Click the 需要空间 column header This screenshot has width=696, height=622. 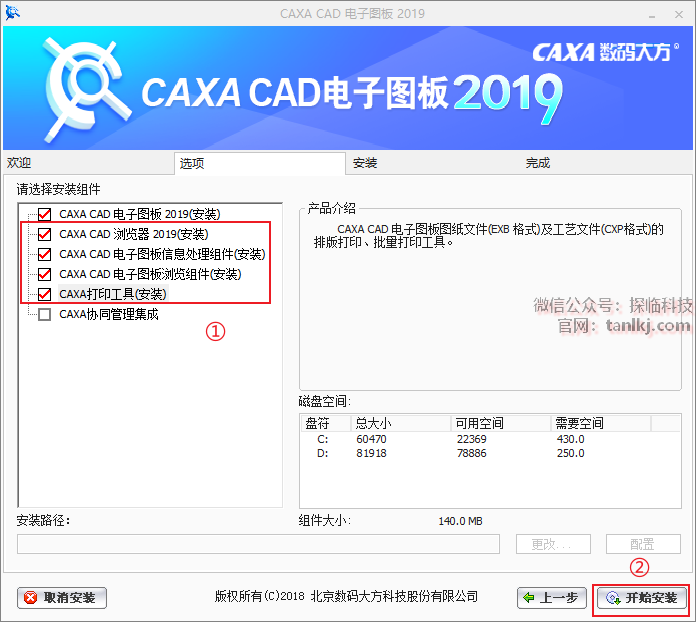coord(601,424)
